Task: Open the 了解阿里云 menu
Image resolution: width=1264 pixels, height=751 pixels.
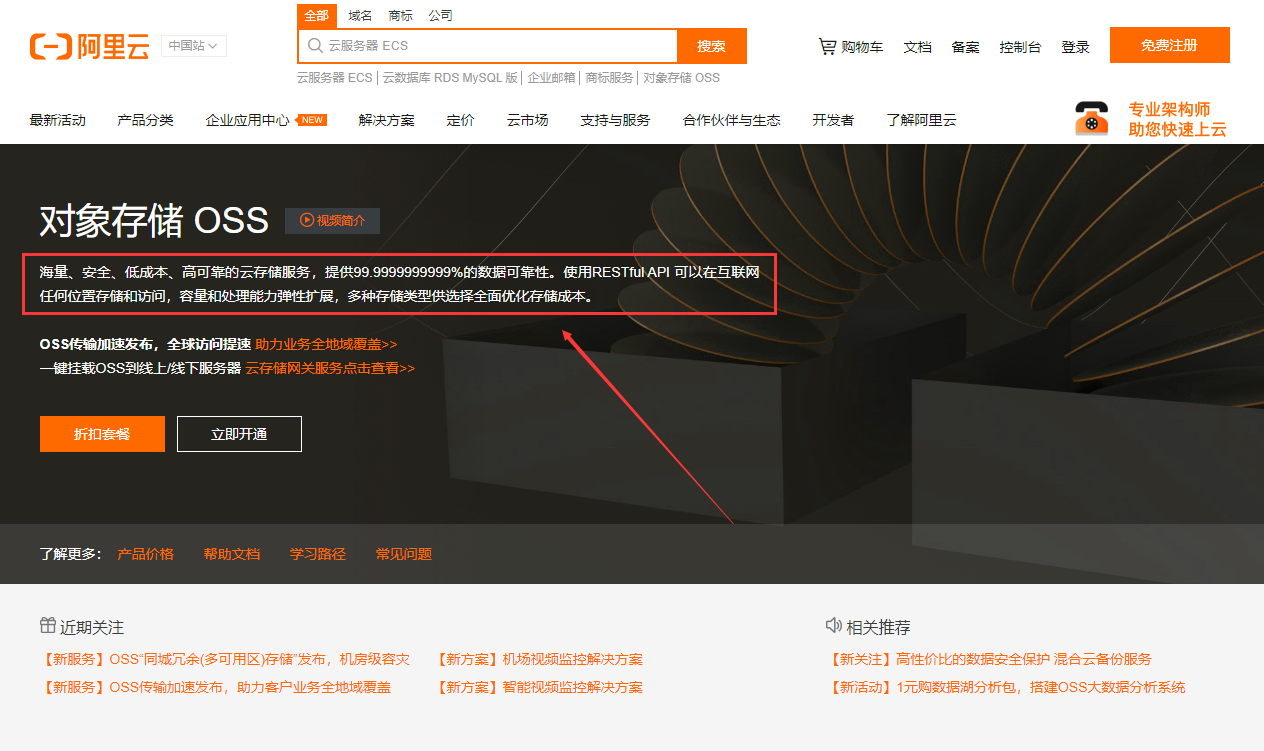Action: [x=921, y=120]
